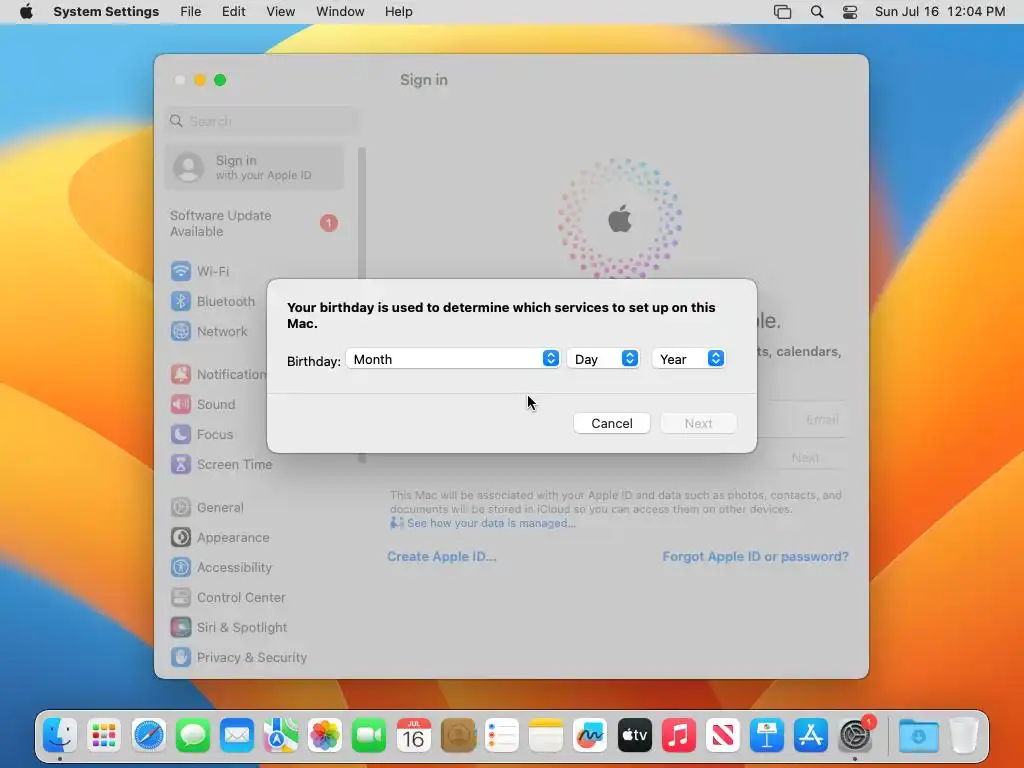Open Reminders from the Dock
This screenshot has height=768, width=1024.
[x=502, y=736]
